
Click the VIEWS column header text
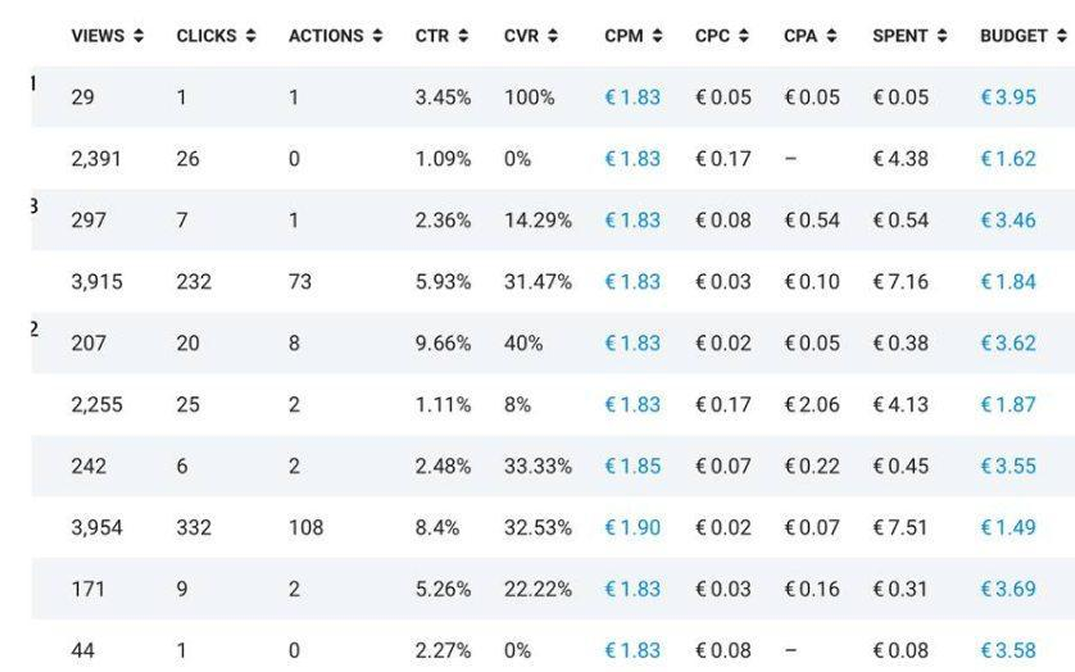pos(97,36)
